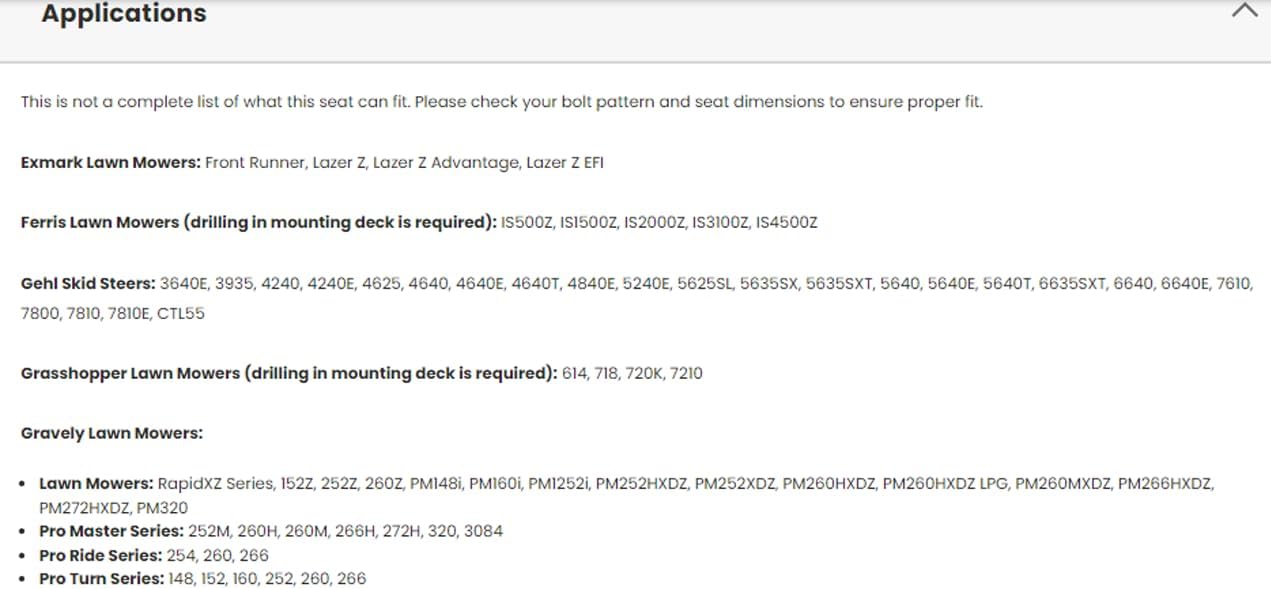Click the Gravely Lawn Mowers heading
Screen dimensions: 1271x589
pos(111,433)
